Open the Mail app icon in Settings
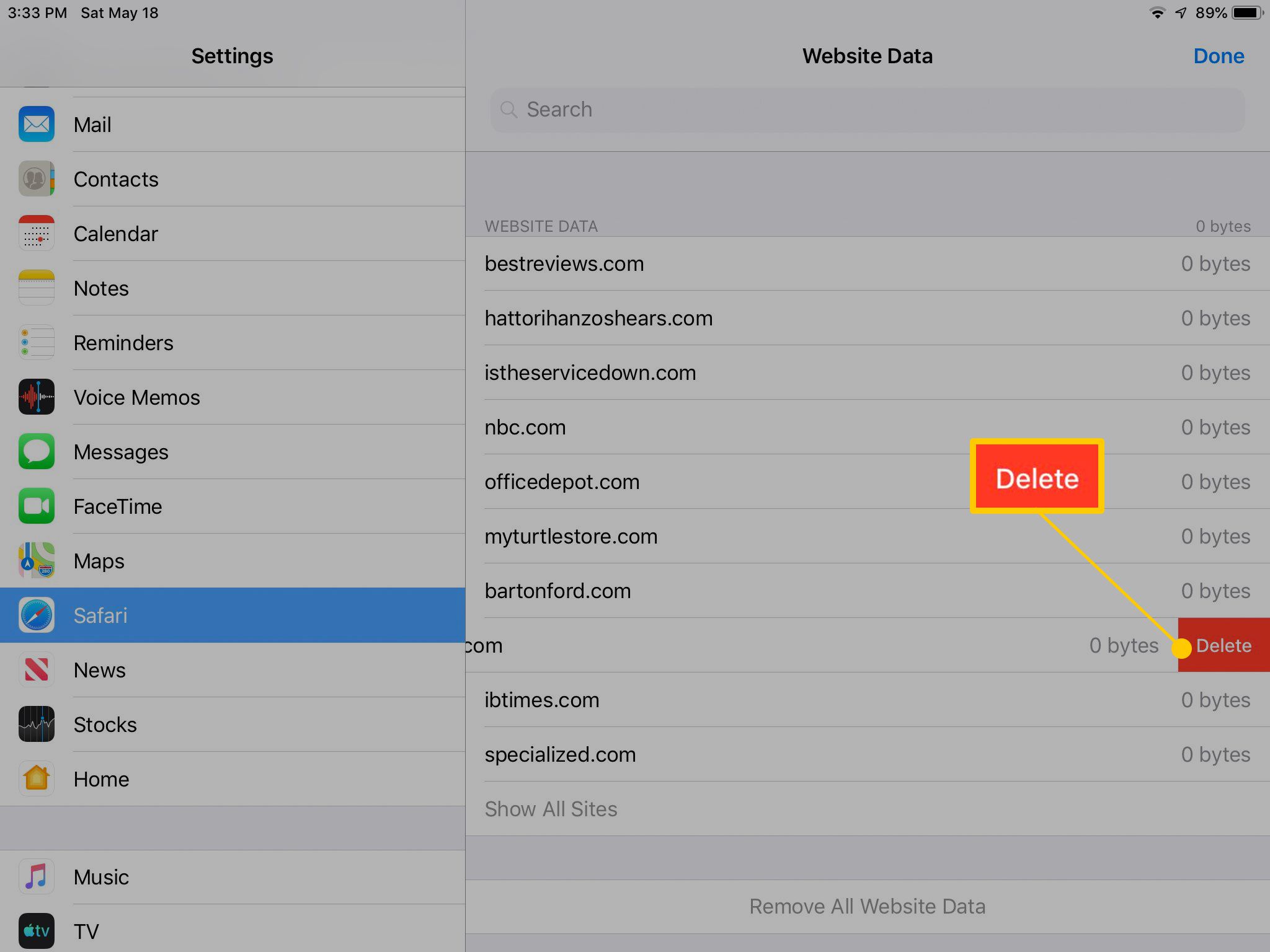 tap(37, 125)
